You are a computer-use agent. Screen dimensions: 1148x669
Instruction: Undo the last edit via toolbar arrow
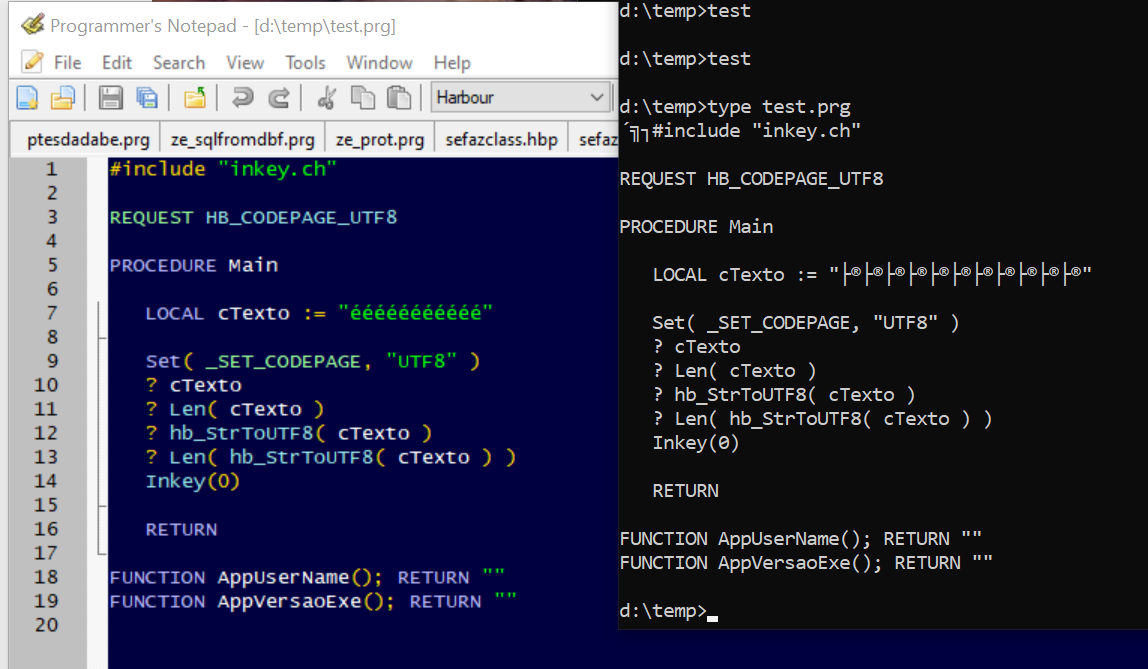coord(242,97)
